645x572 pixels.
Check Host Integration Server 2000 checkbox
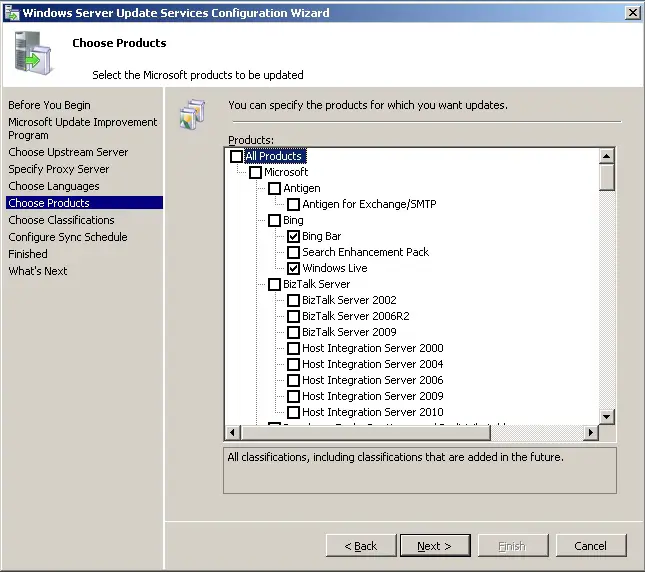click(293, 348)
